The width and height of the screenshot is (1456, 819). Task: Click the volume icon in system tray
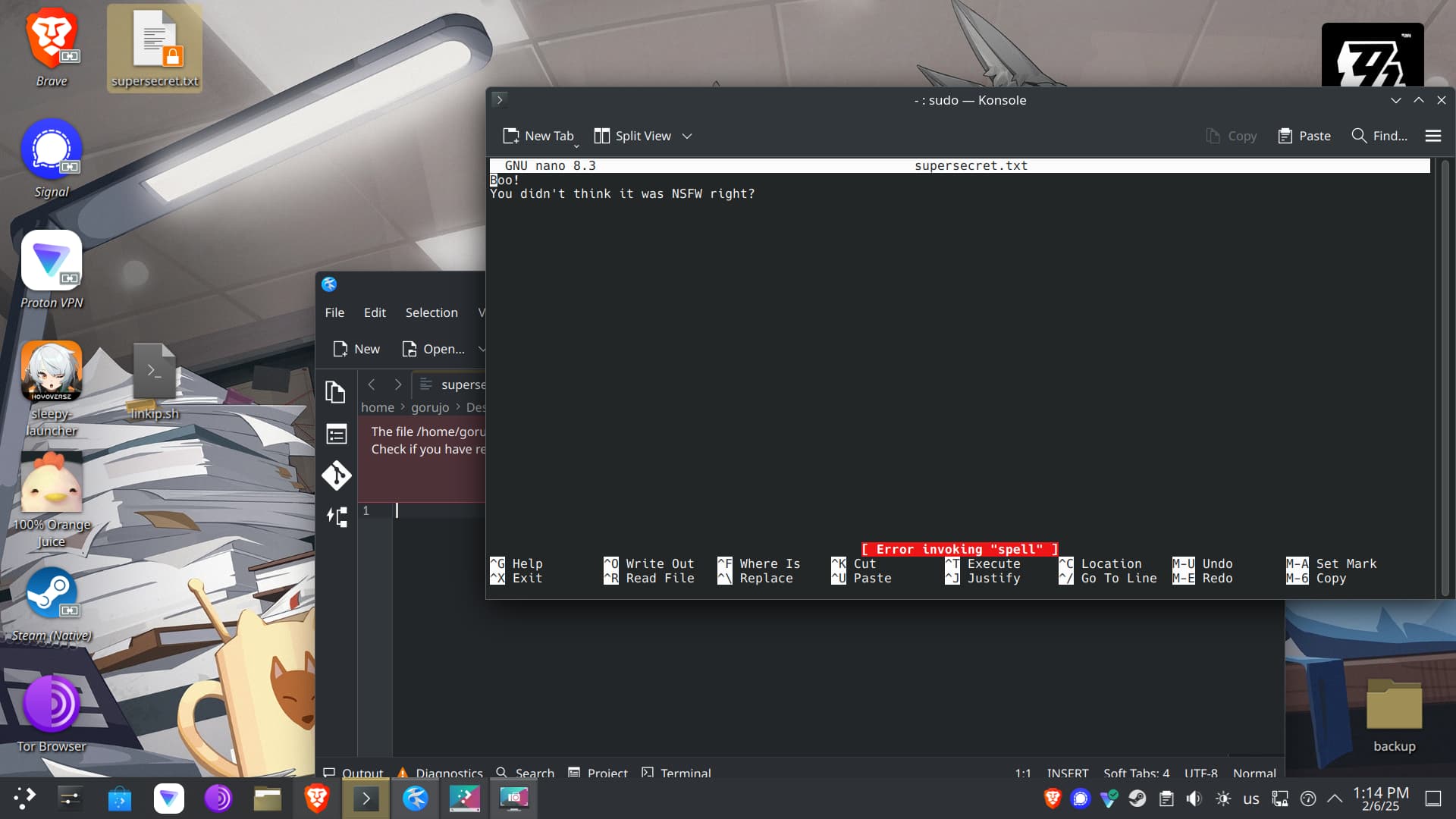click(1194, 798)
